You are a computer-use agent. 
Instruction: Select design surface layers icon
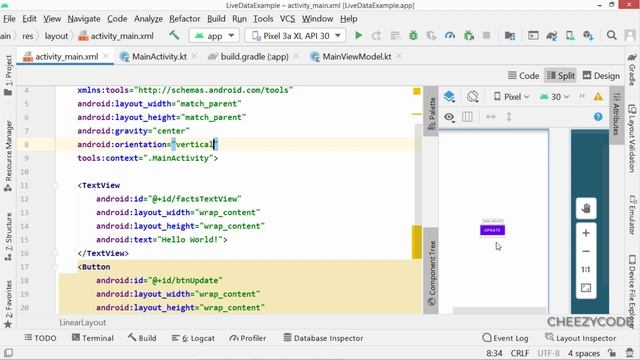449,97
